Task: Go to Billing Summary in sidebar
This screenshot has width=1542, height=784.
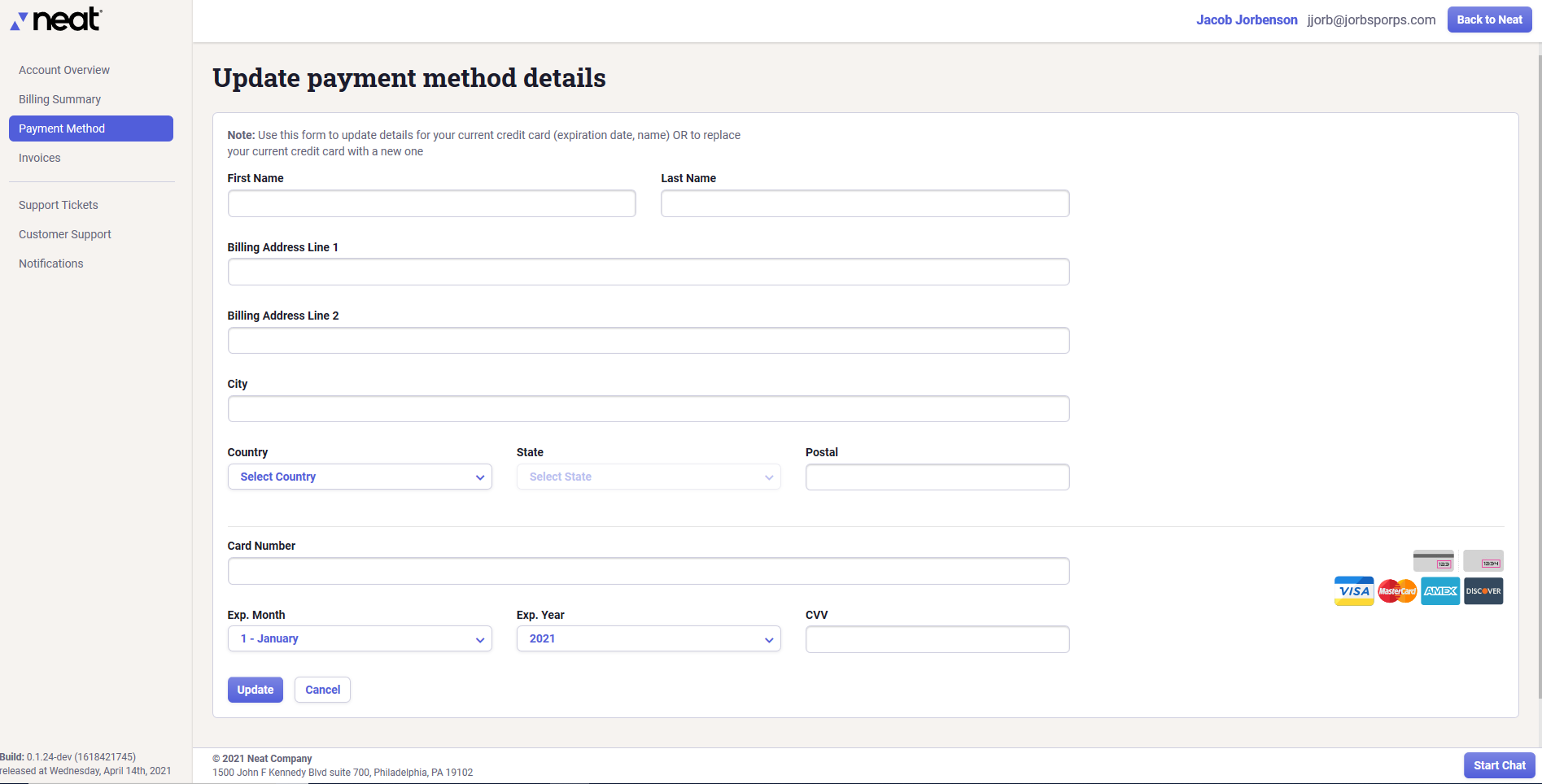Action: (60, 99)
